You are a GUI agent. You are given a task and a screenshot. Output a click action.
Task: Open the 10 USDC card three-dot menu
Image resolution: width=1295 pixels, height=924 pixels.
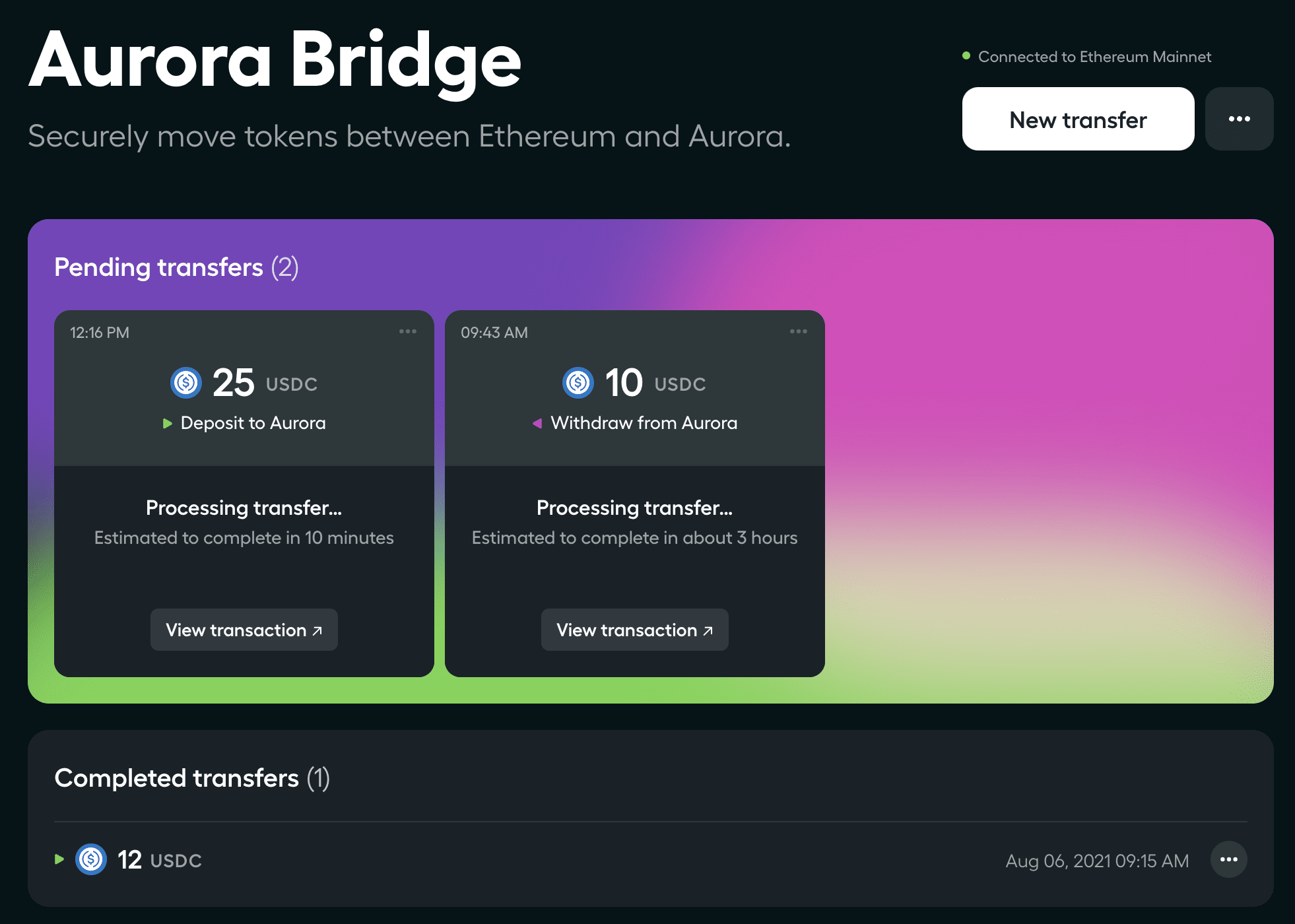coord(799,331)
